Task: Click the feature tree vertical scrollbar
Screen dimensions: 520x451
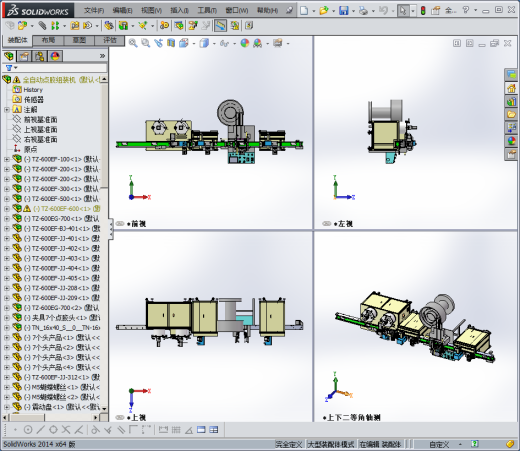Action: [x=104, y=245]
